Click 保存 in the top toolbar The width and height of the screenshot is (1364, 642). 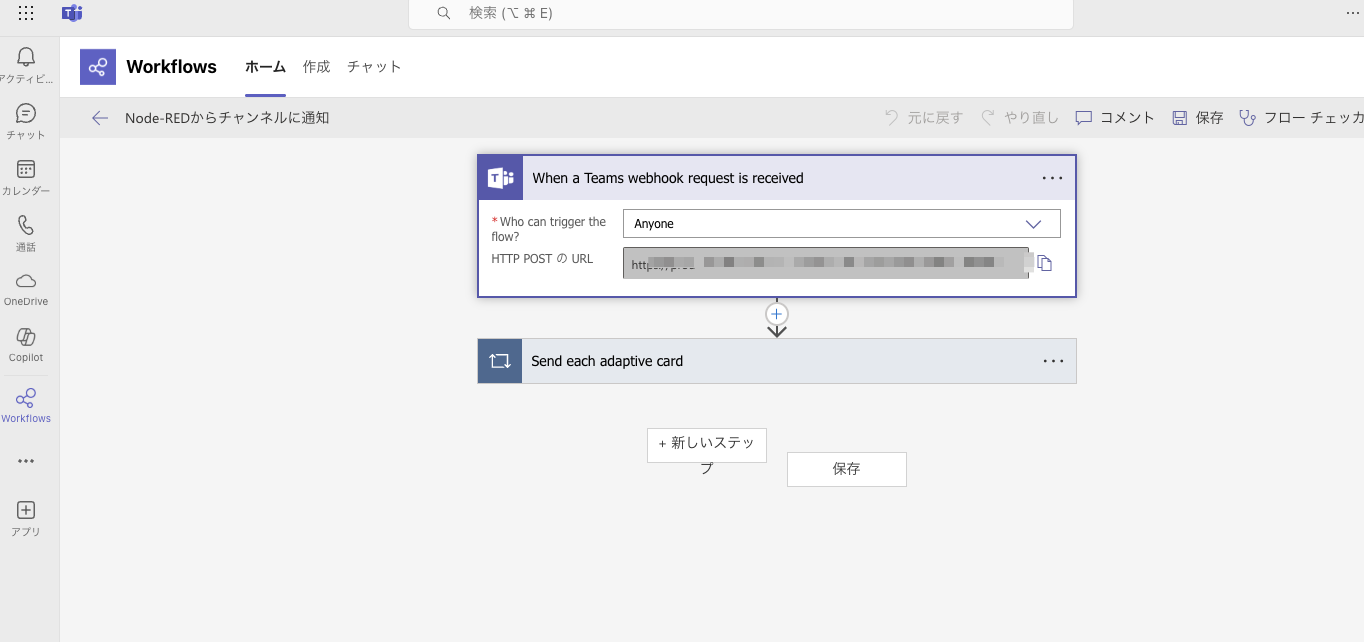[1197, 118]
